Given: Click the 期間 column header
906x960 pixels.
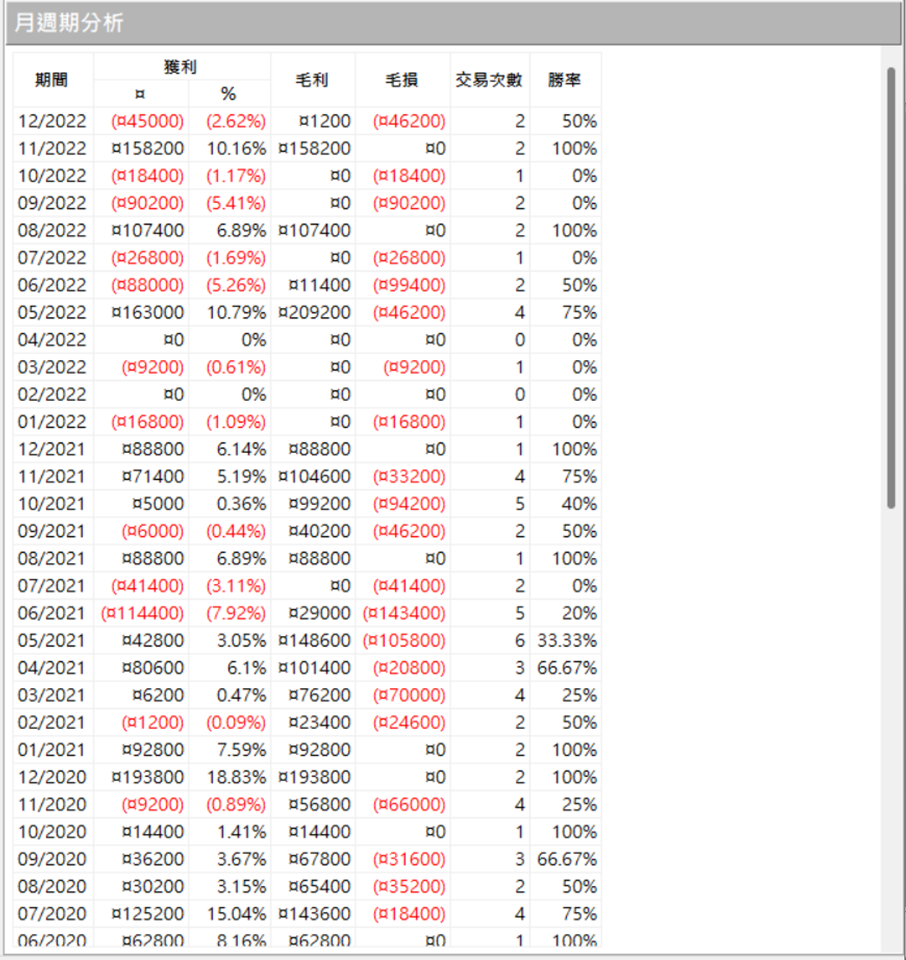Looking at the screenshot, I should pos(53,80).
